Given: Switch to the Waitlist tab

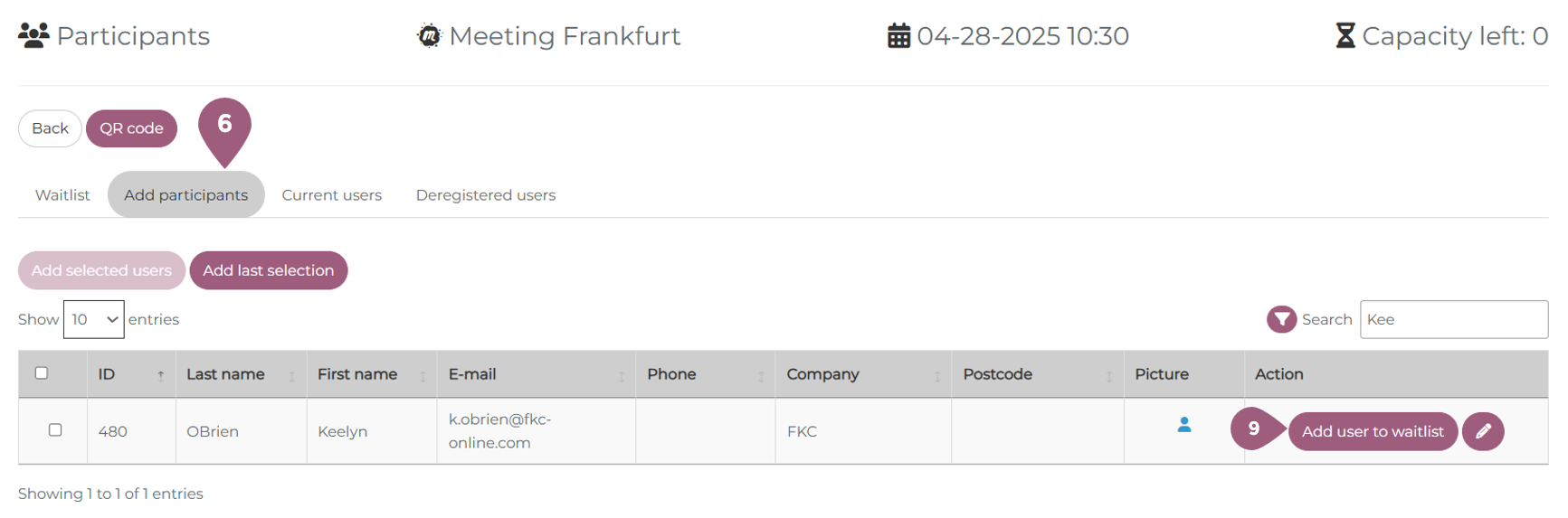Looking at the screenshot, I should [62, 195].
